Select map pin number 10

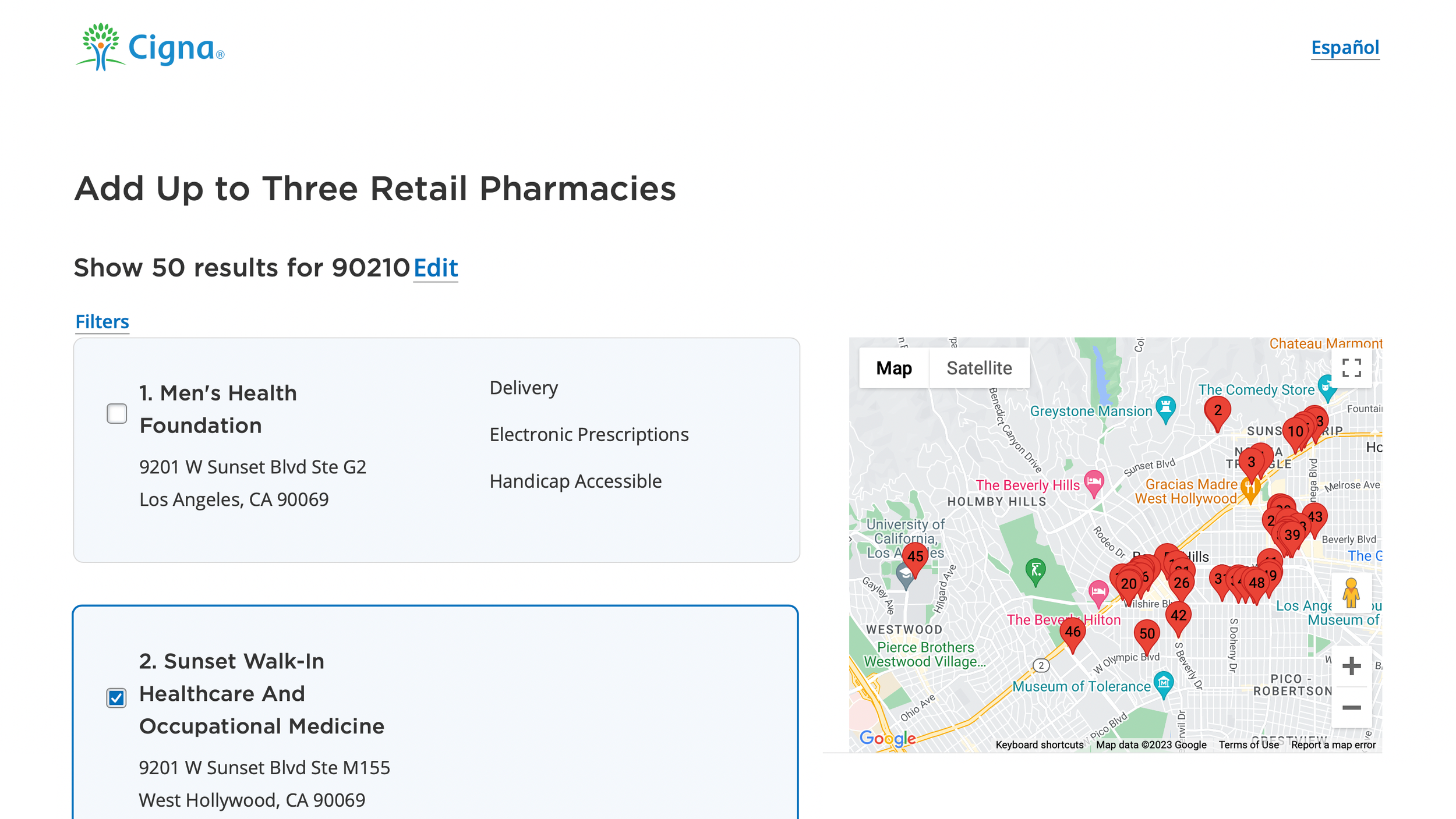(1295, 432)
